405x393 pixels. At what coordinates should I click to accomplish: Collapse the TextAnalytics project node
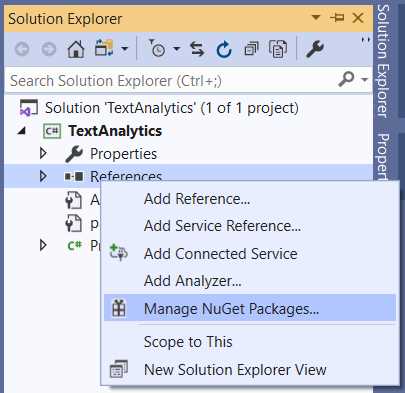click(x=22, y=131)
